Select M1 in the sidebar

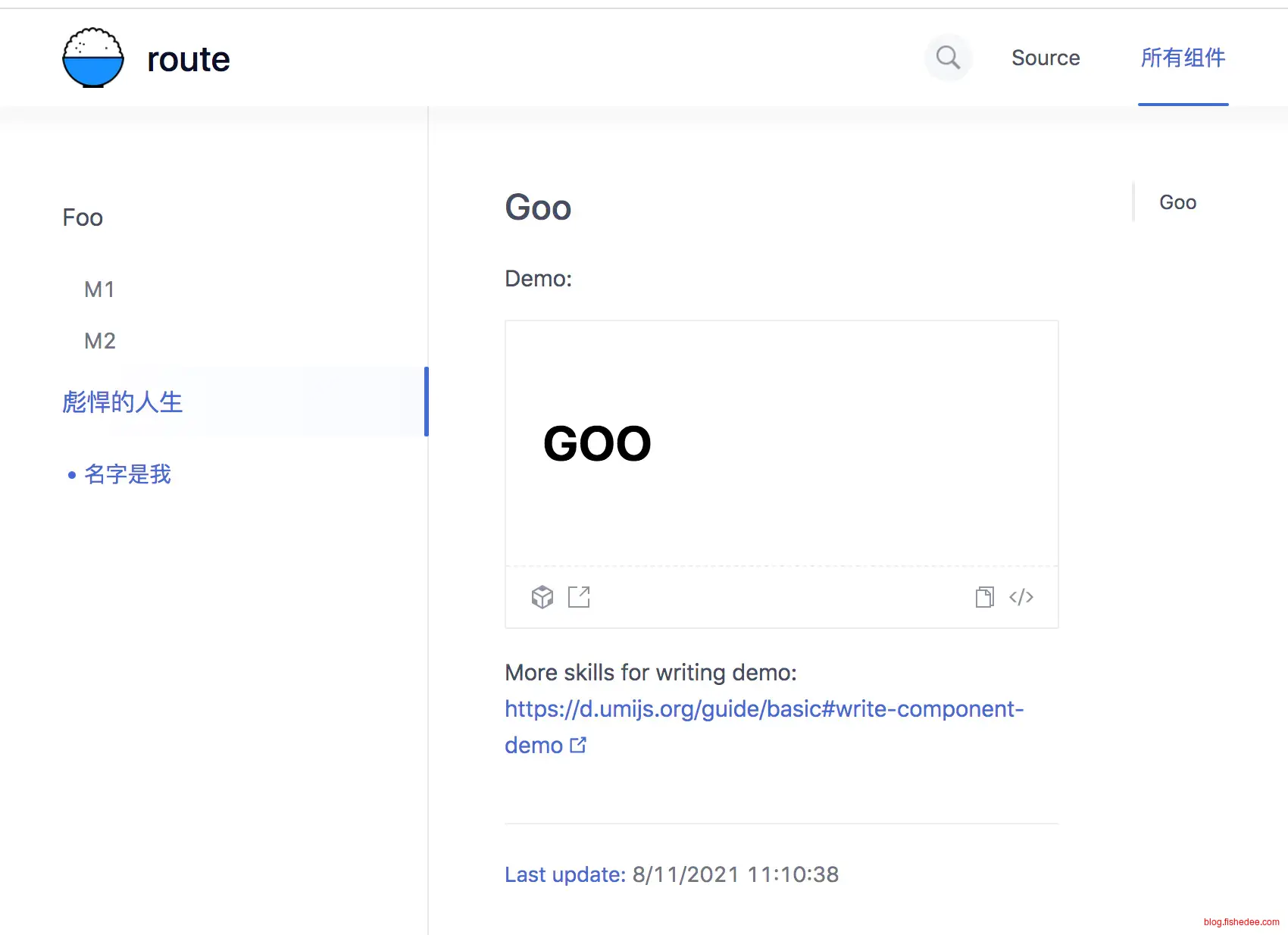[x=99, y=289]
